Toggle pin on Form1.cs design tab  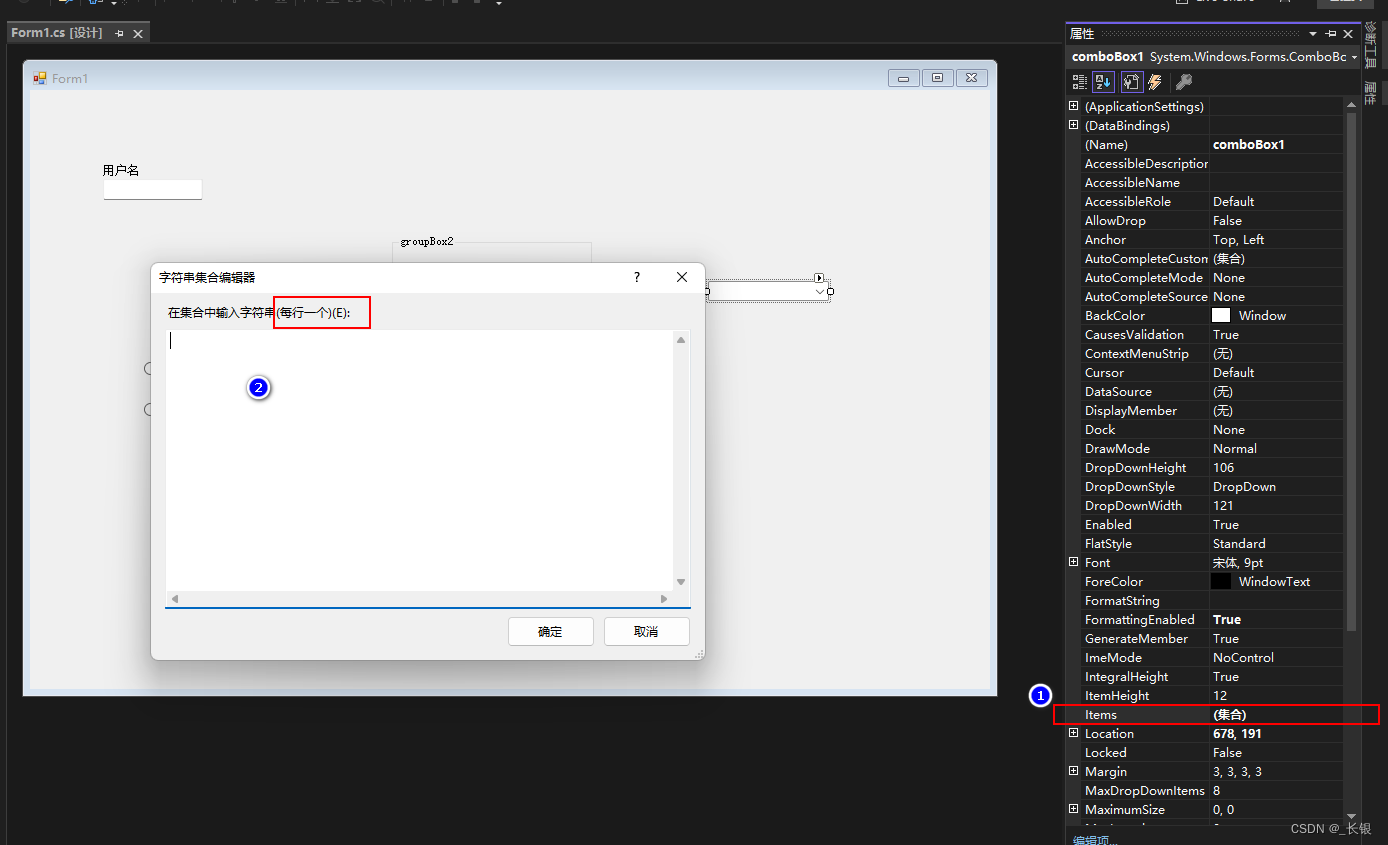click(120, 33)
